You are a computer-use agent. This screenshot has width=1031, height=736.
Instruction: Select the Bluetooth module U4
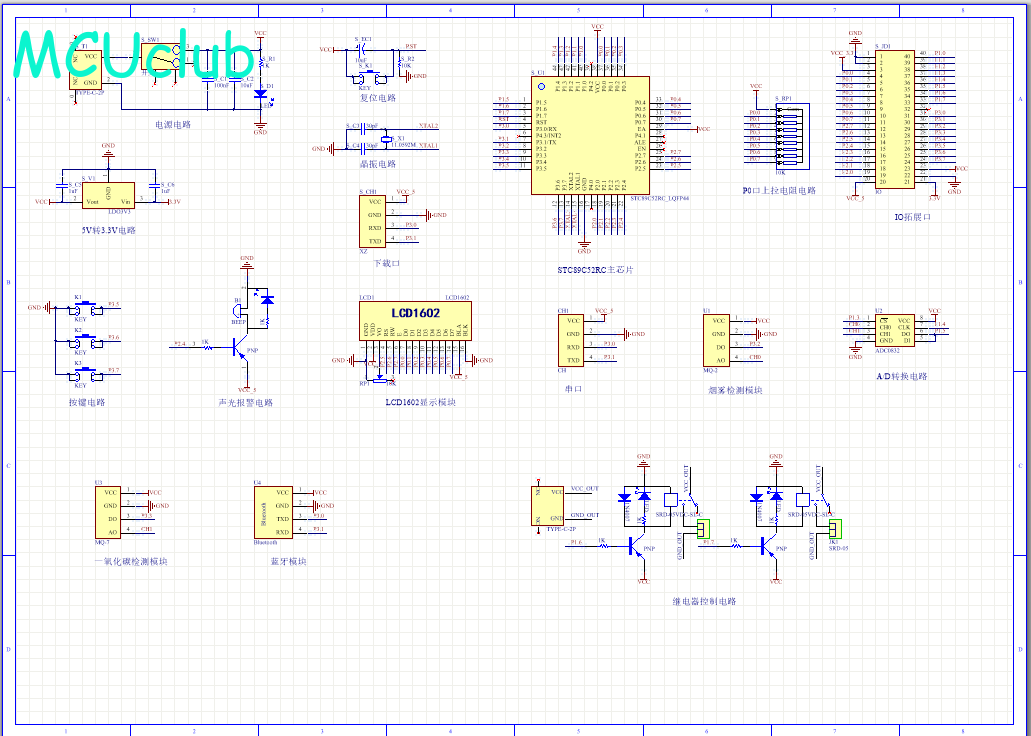tap(272, 512)
